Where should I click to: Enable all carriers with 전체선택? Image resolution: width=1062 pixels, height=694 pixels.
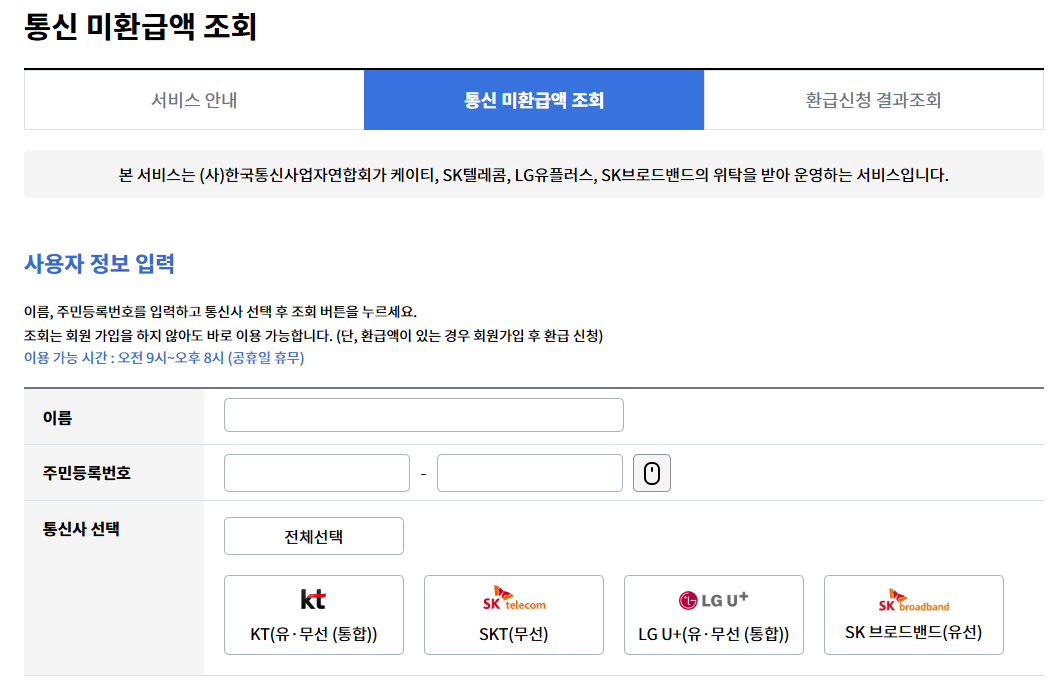coord(314,536)
